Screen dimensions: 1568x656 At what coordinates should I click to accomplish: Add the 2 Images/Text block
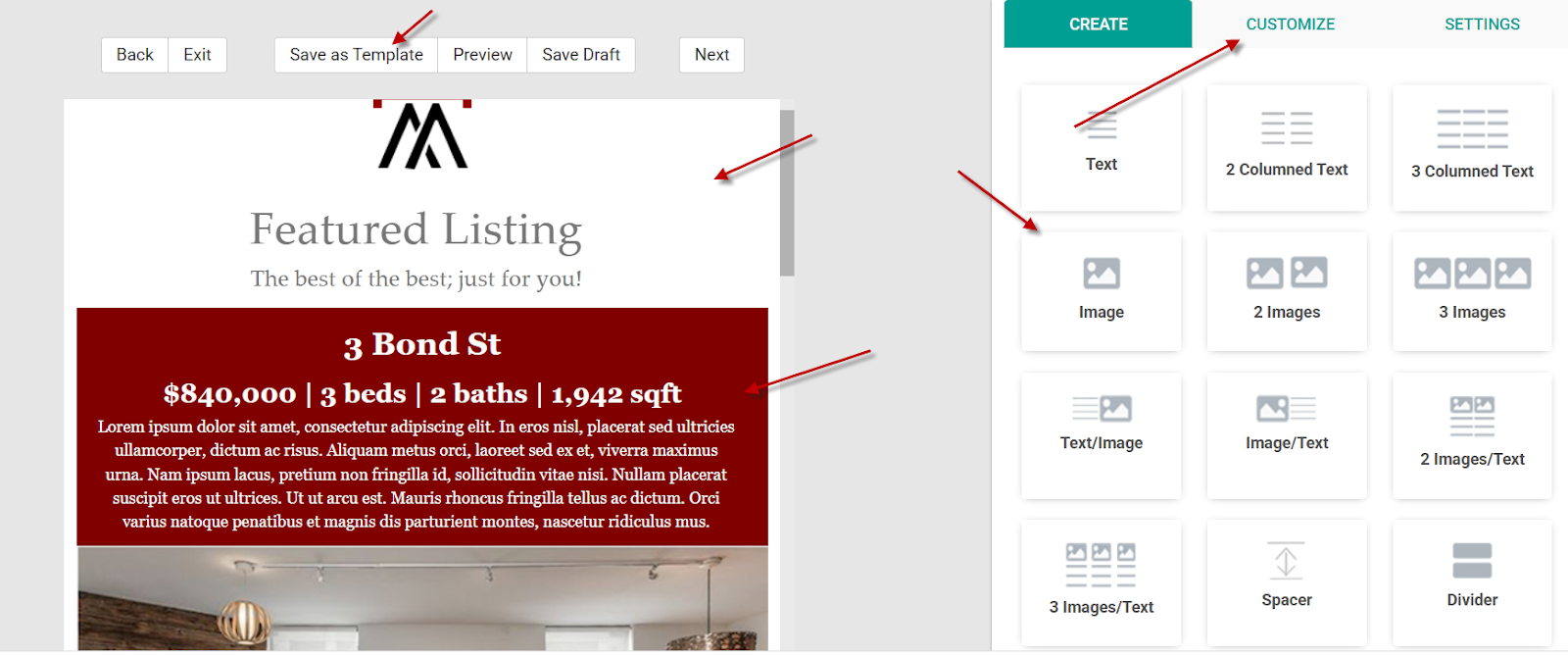pyautogui.click(x=1472, y=434)
